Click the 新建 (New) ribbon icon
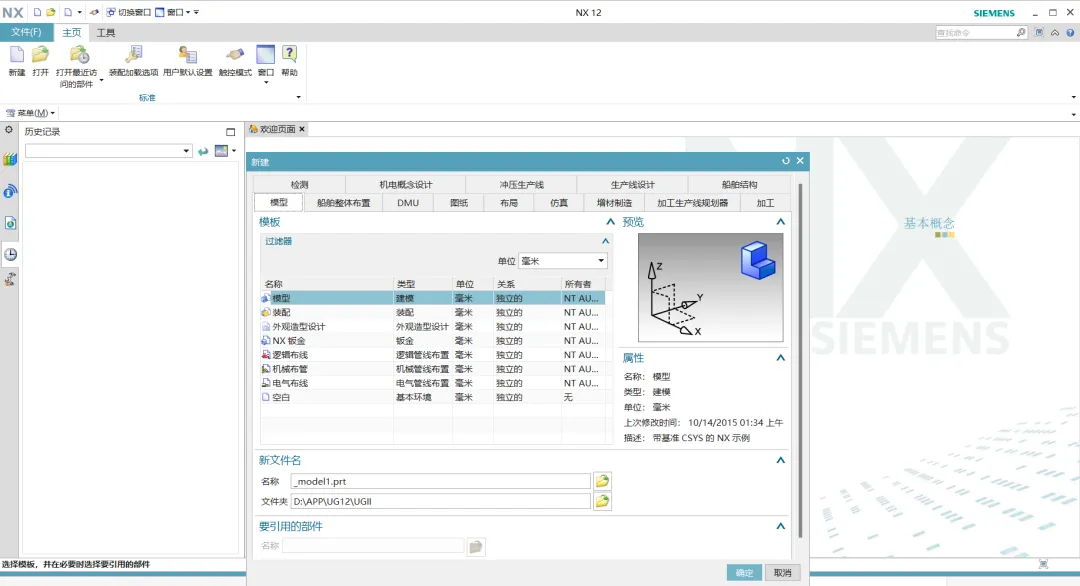 (17, 55)
